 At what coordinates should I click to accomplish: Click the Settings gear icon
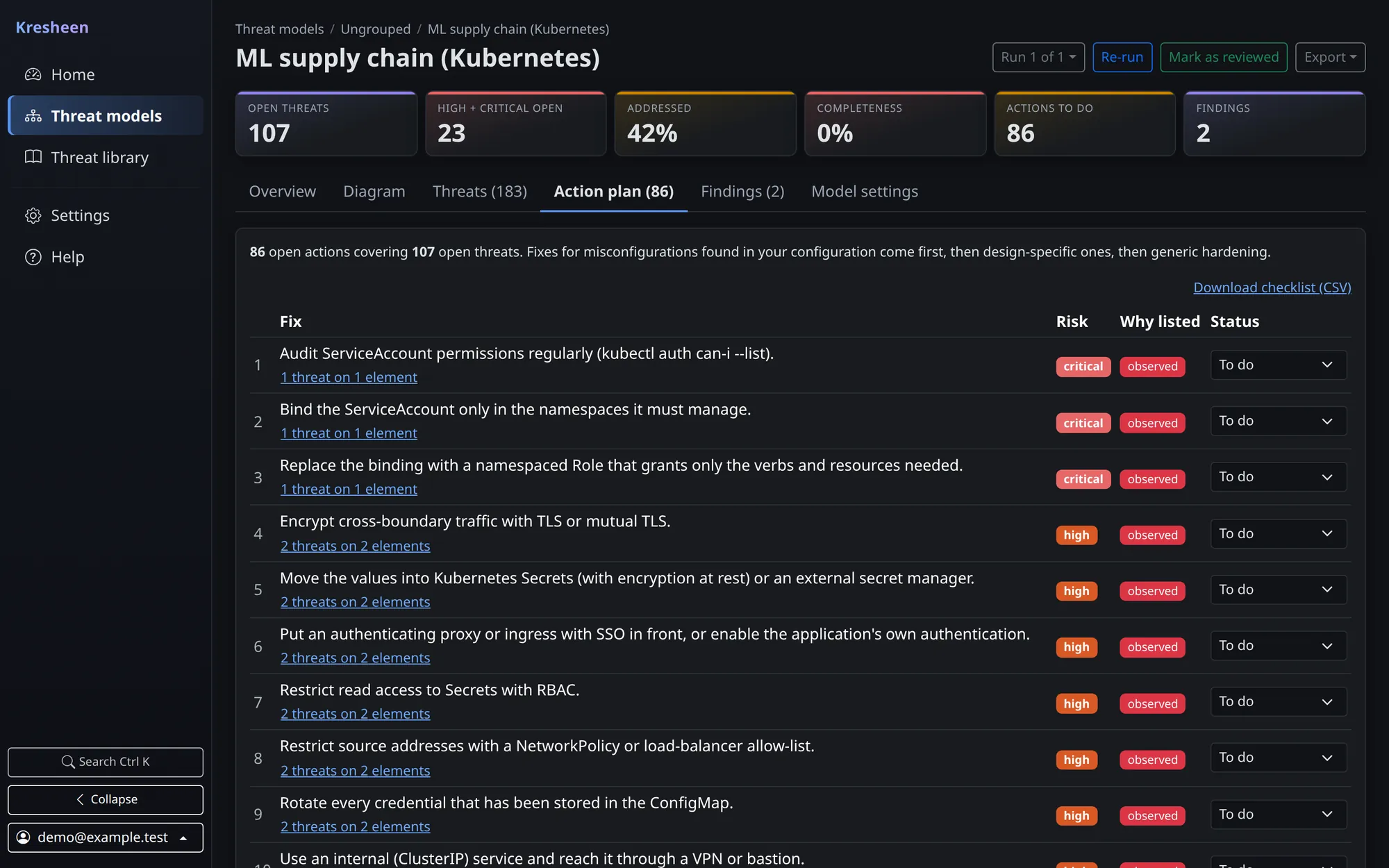click(33, 215)
